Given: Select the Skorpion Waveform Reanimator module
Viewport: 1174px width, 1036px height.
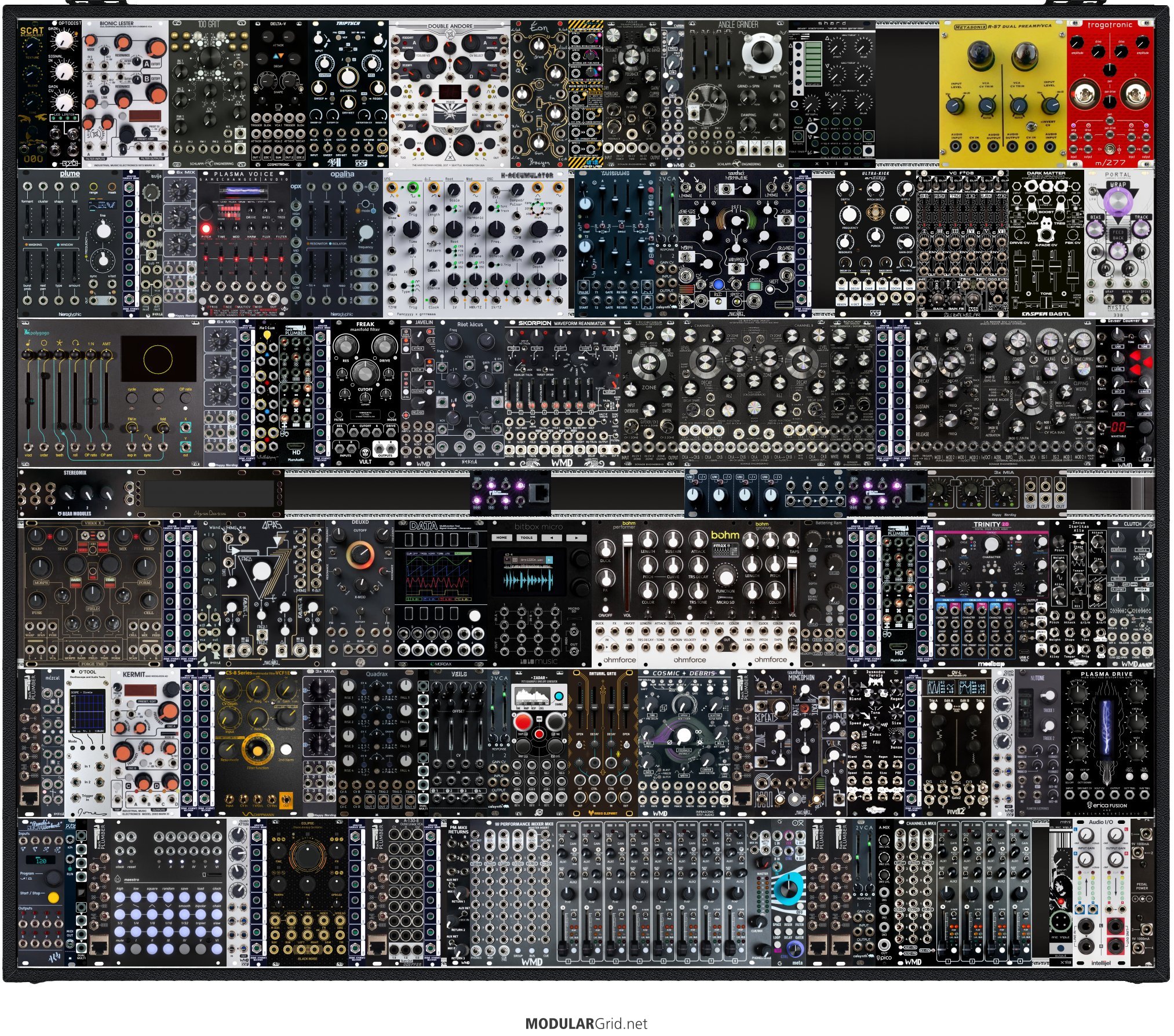Looking at the screenshot, I should coord(563,393).
